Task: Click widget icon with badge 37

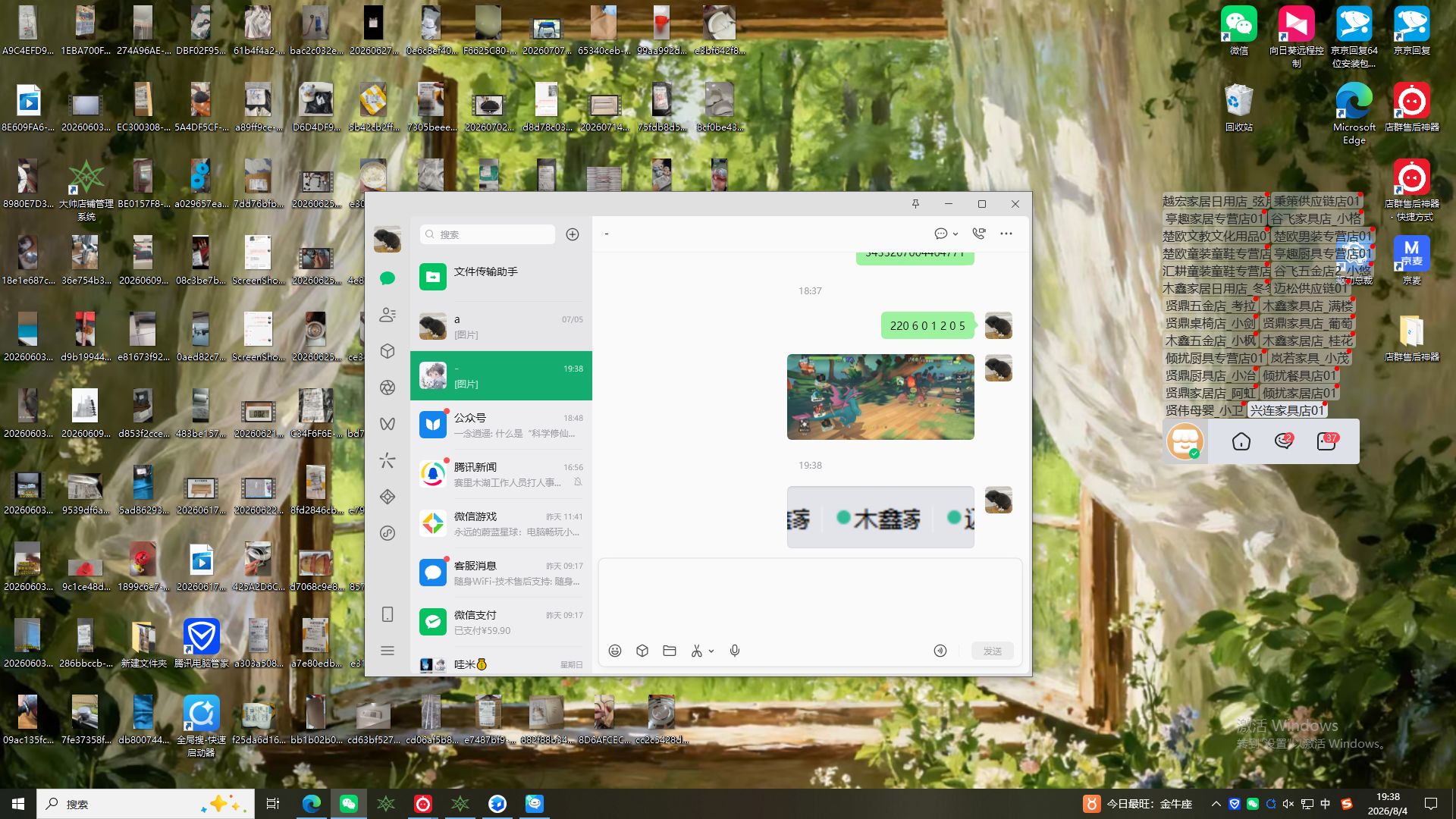Action: click(x=1327, y=441)
